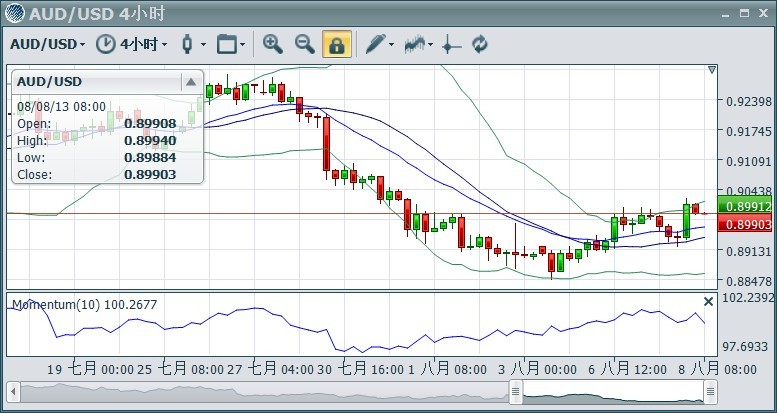Click the Close value 0.89903
777x413 pixels.
(150, 175)
